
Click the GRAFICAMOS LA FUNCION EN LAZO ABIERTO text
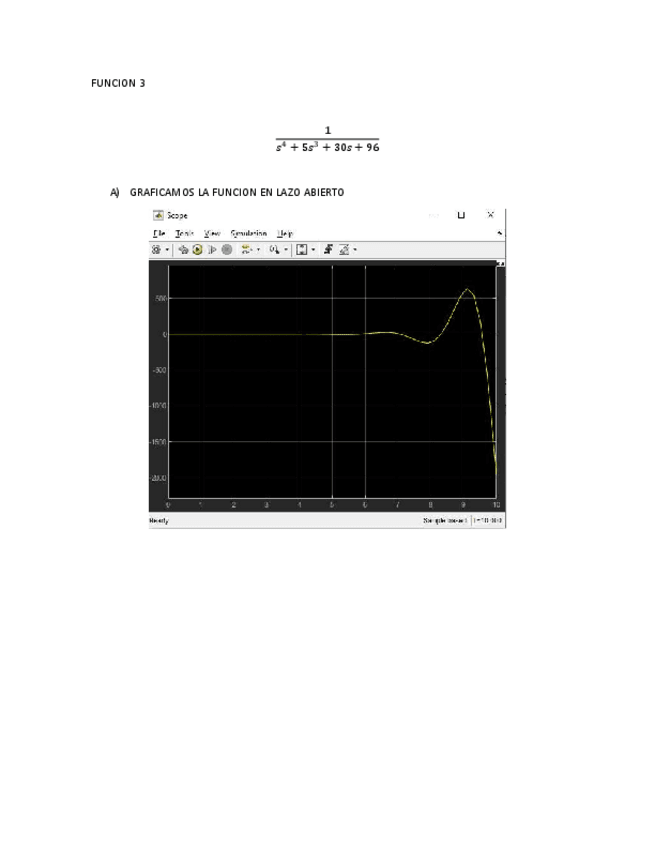tap(237, 193)
